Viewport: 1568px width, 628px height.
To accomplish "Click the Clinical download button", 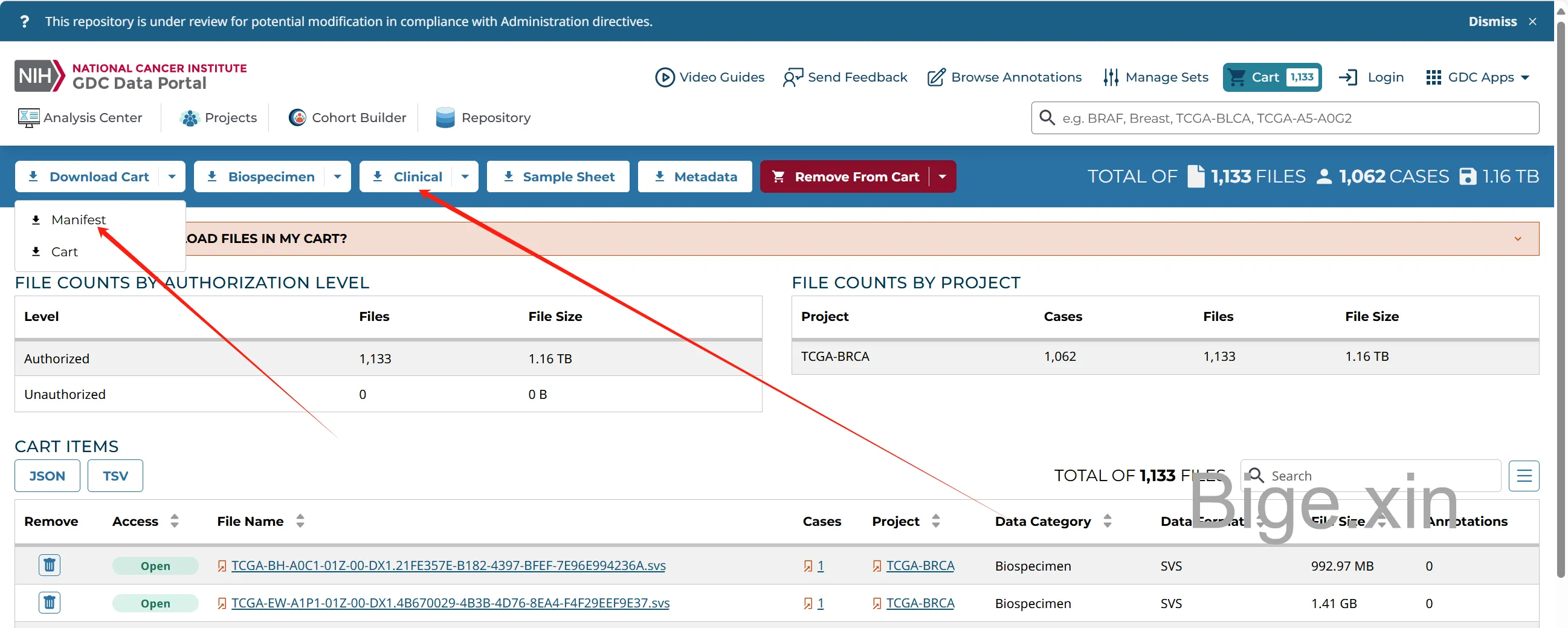I will (x=407, y=176).
